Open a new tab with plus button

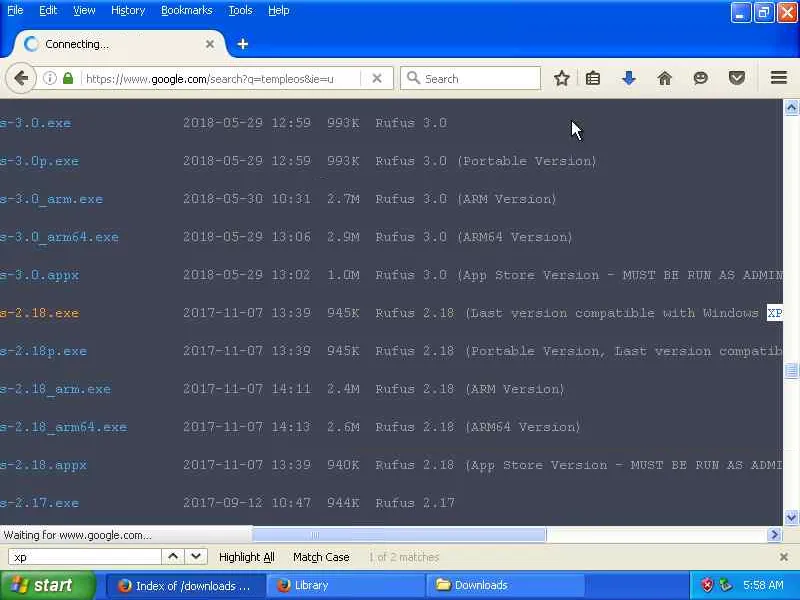point(242,44)
